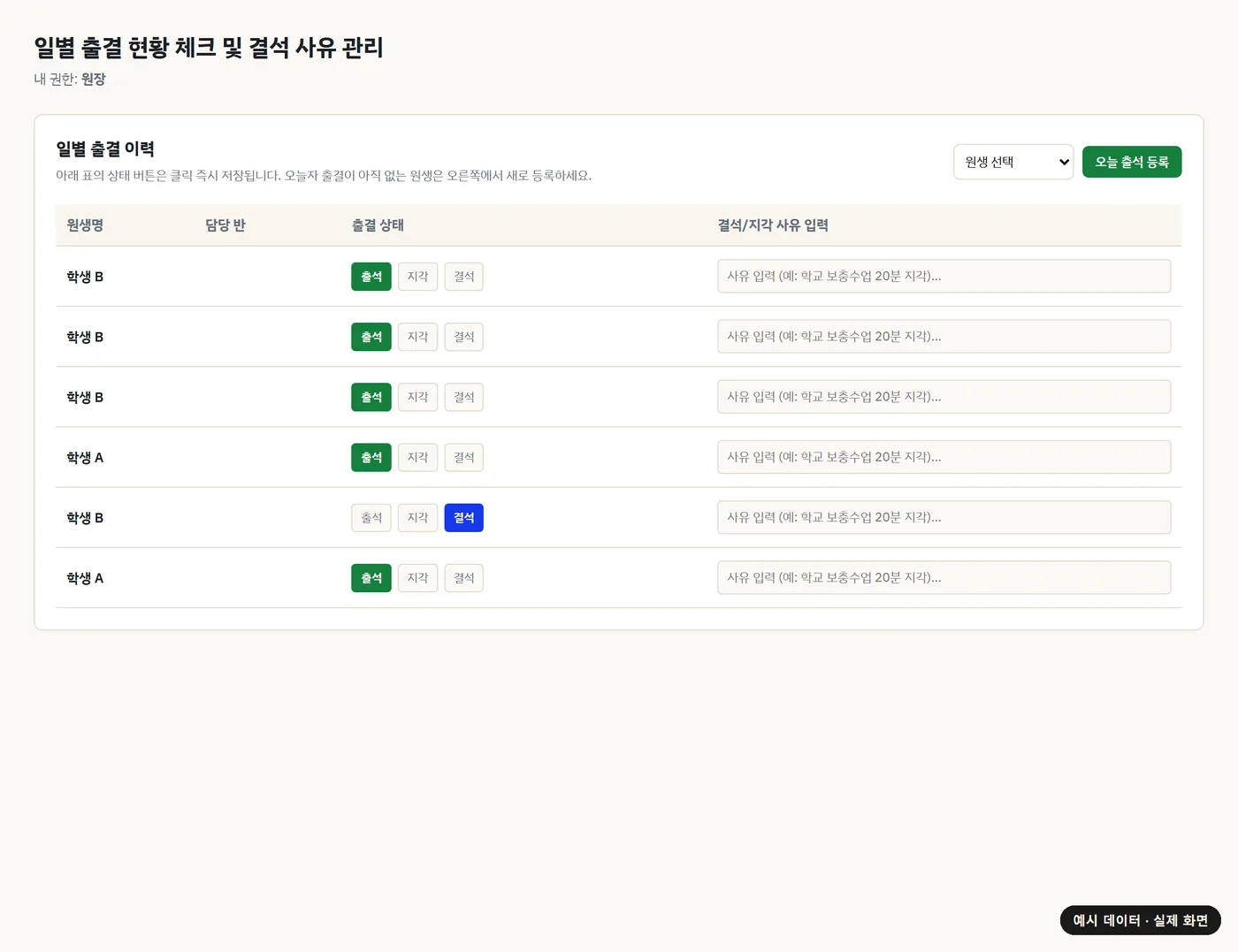Image resolution: width=1238 pixels, height=952 pixels.
Task: Click the 내 권한: 원장 role text
Action: (x=70, y=79)
